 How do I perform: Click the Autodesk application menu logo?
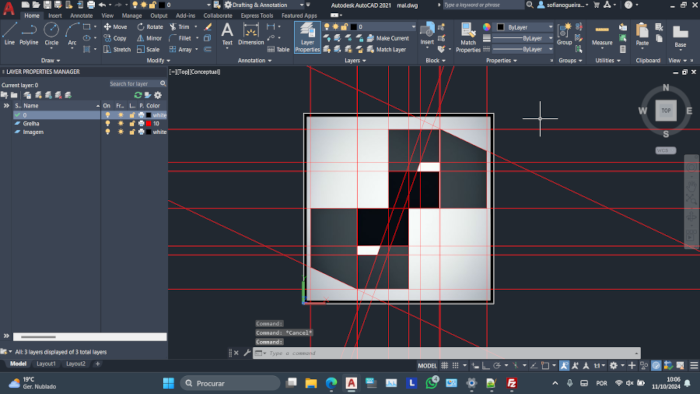[x=8, y=8]
